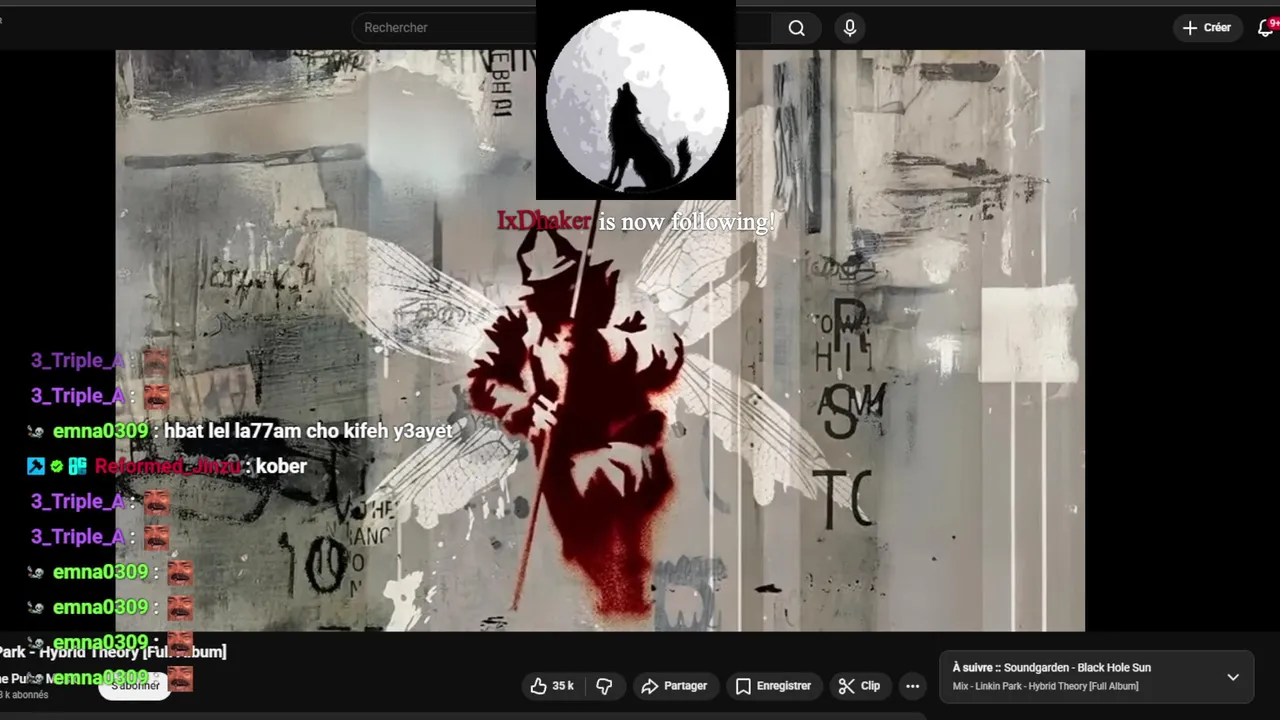Image resolution: width=1280 pixels, height=720 pixels.
Task: Click the Reformed_Jinzu username in chat
Action: [x=168, y=466]
